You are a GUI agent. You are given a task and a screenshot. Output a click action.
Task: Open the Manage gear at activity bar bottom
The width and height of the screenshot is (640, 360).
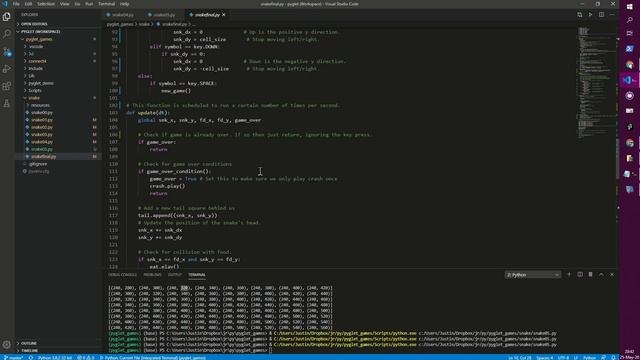click(x=7, y=345)
